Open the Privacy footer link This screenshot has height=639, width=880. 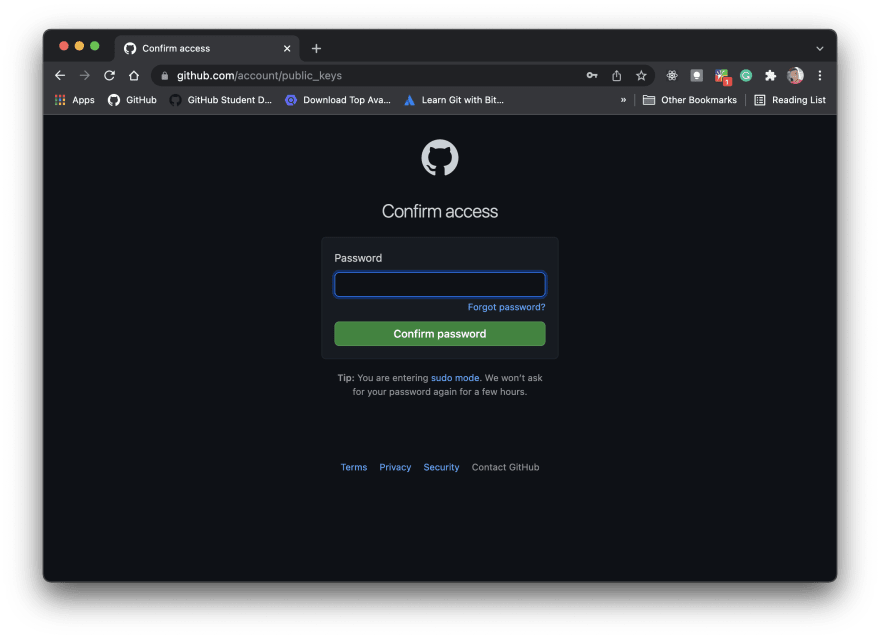click(395, 467)
